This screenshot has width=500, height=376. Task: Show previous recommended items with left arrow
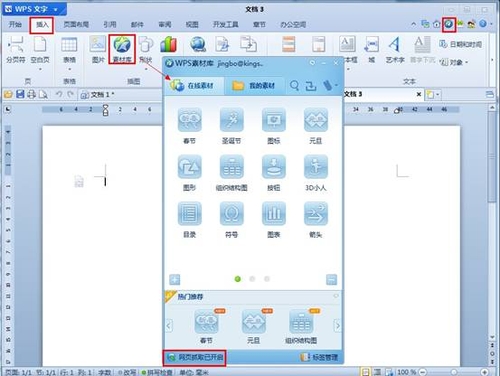tap(169, 325)
